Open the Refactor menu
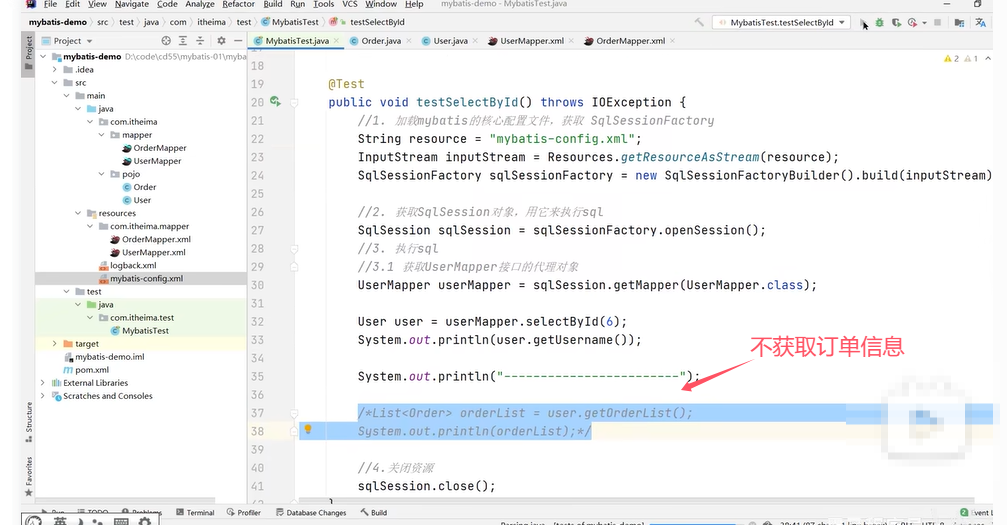Viewport: 1007px width, 525px height. [238, 4]
